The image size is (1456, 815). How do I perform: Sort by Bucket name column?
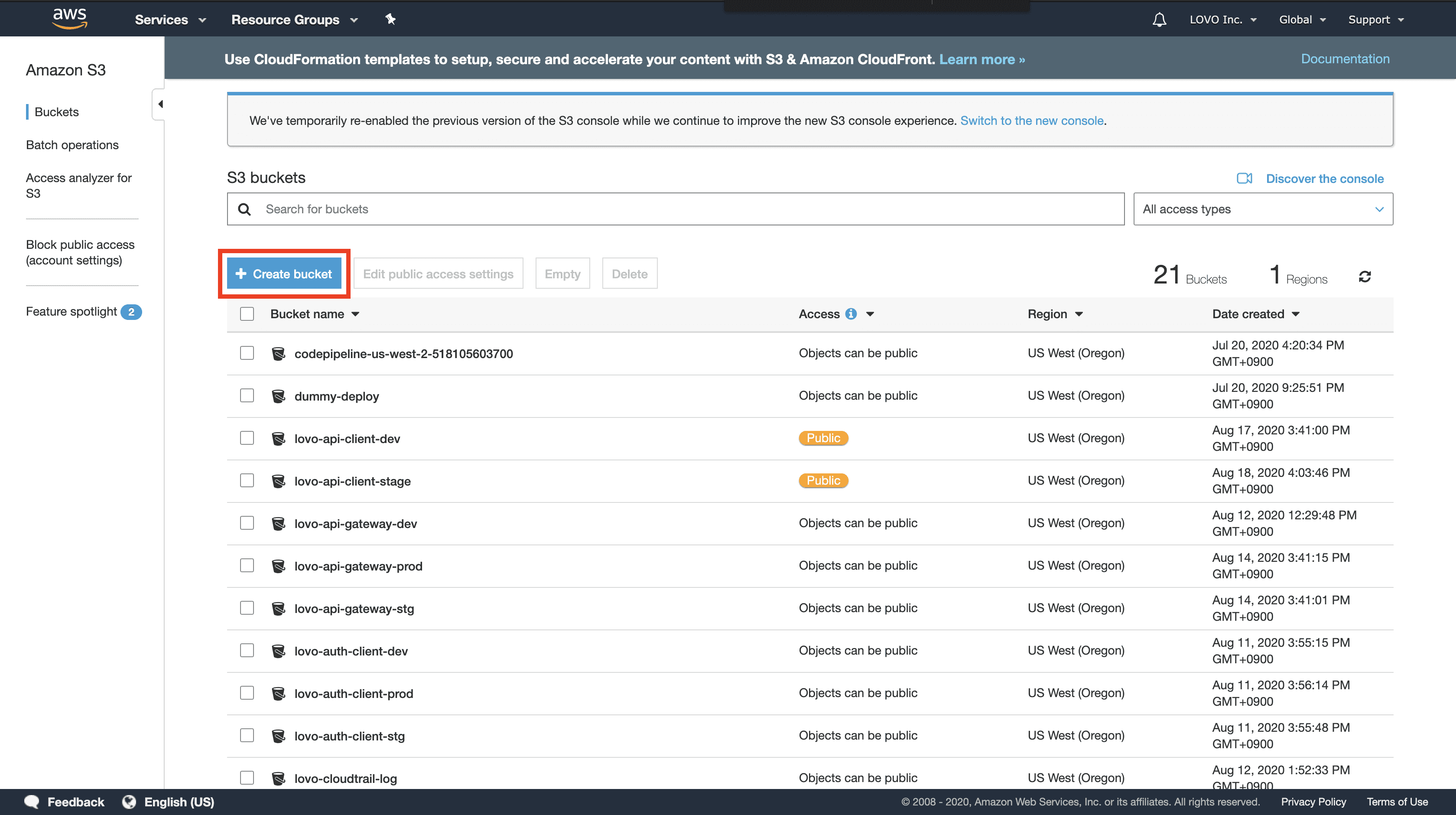click(315, 314)
